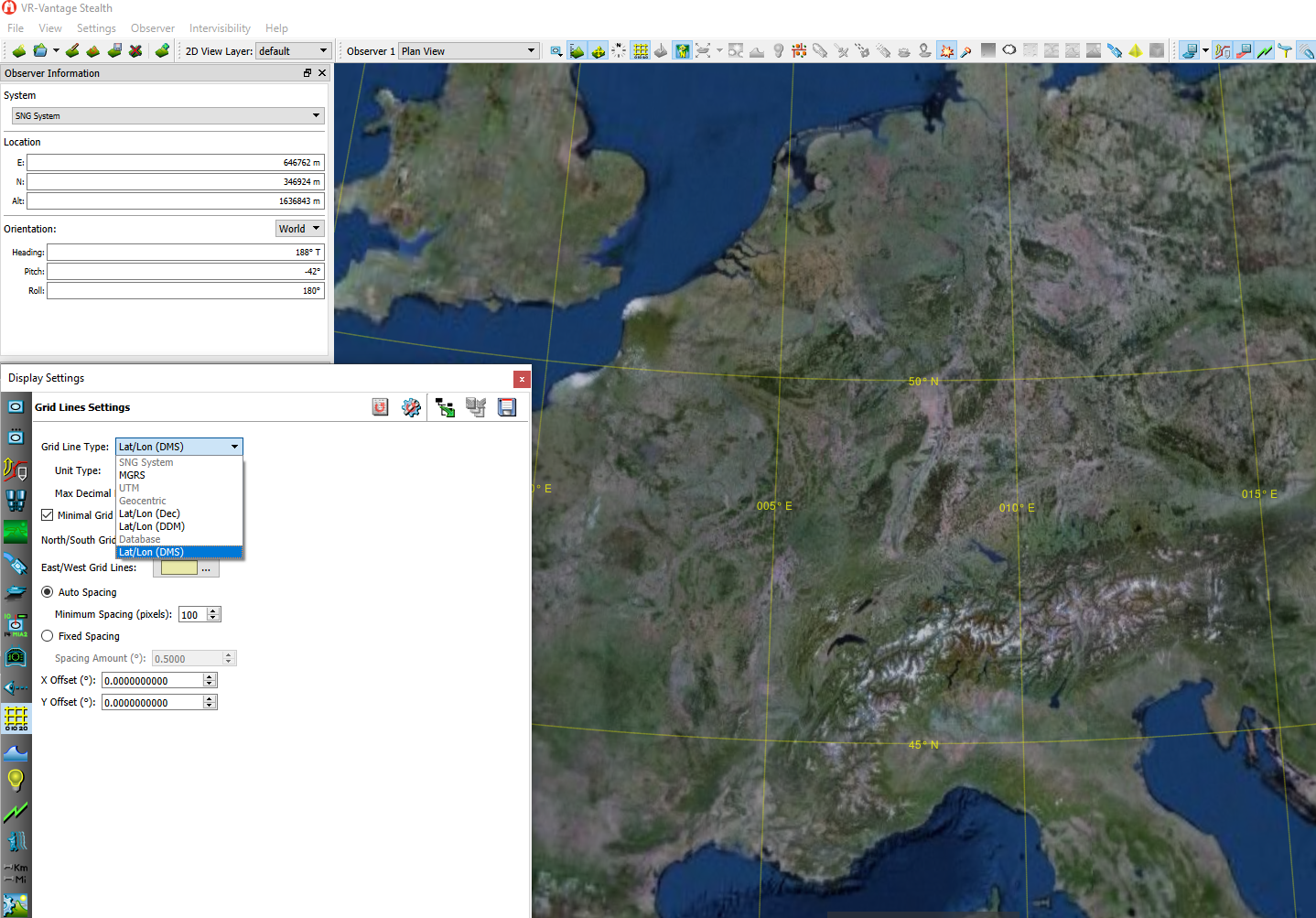Click the explosion effects toolbar icon
Screen dimensions: 1316x918
(x=946, y=51)
